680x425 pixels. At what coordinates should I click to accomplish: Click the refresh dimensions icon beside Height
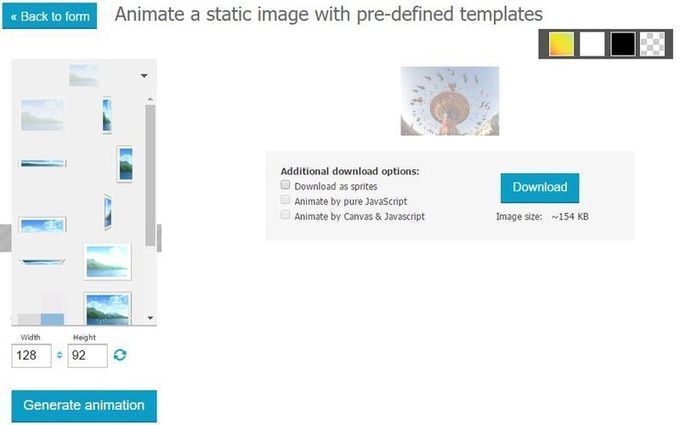(x=120, y=355)
